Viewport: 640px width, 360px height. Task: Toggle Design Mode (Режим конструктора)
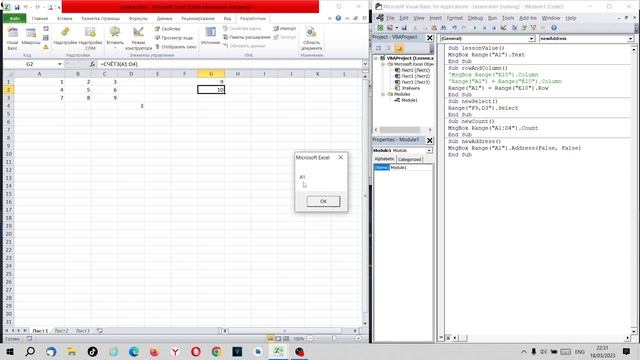coord(138,38)
